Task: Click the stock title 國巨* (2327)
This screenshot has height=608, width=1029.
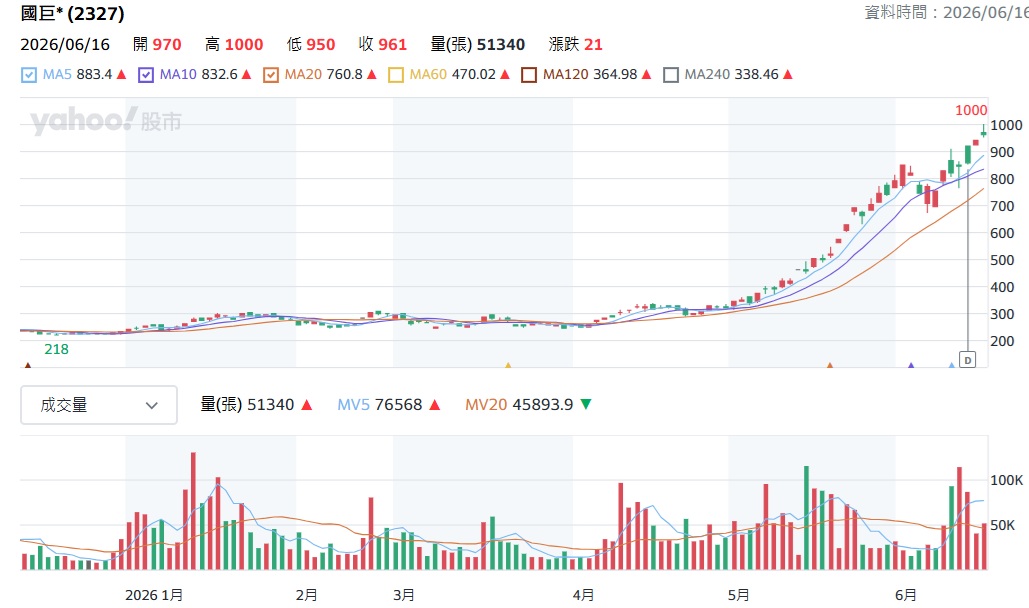Action: pos(72,13)
